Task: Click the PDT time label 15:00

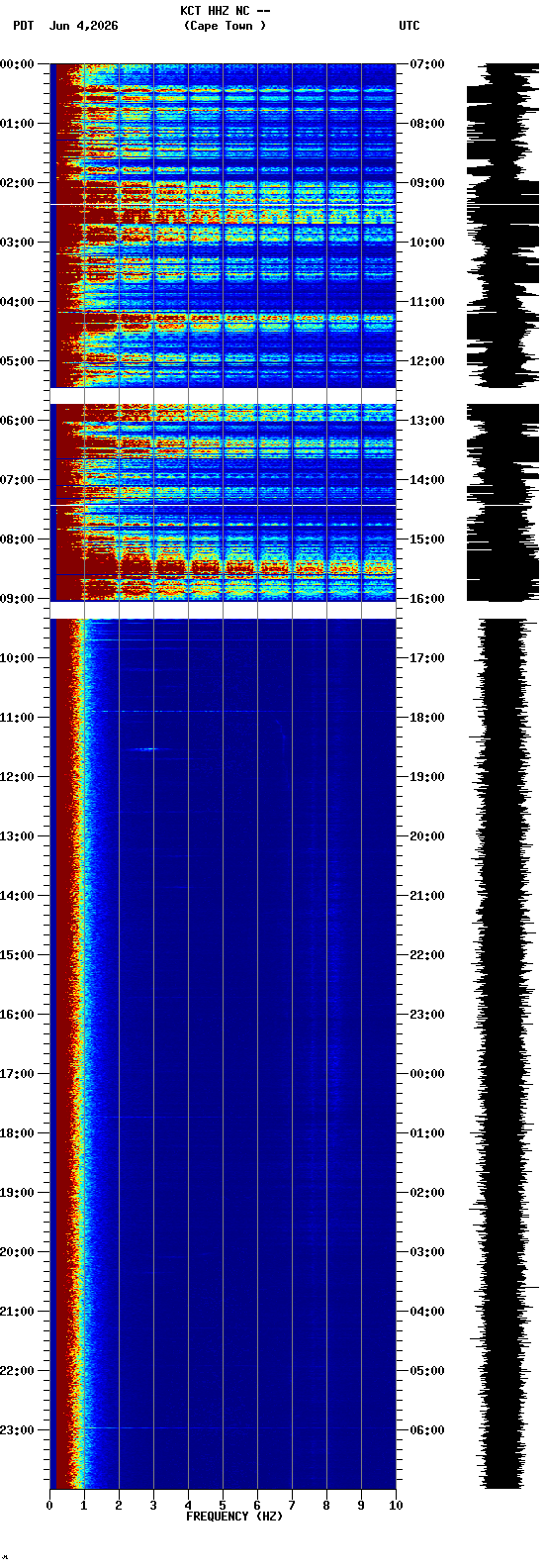Action: tap(17, 955)
